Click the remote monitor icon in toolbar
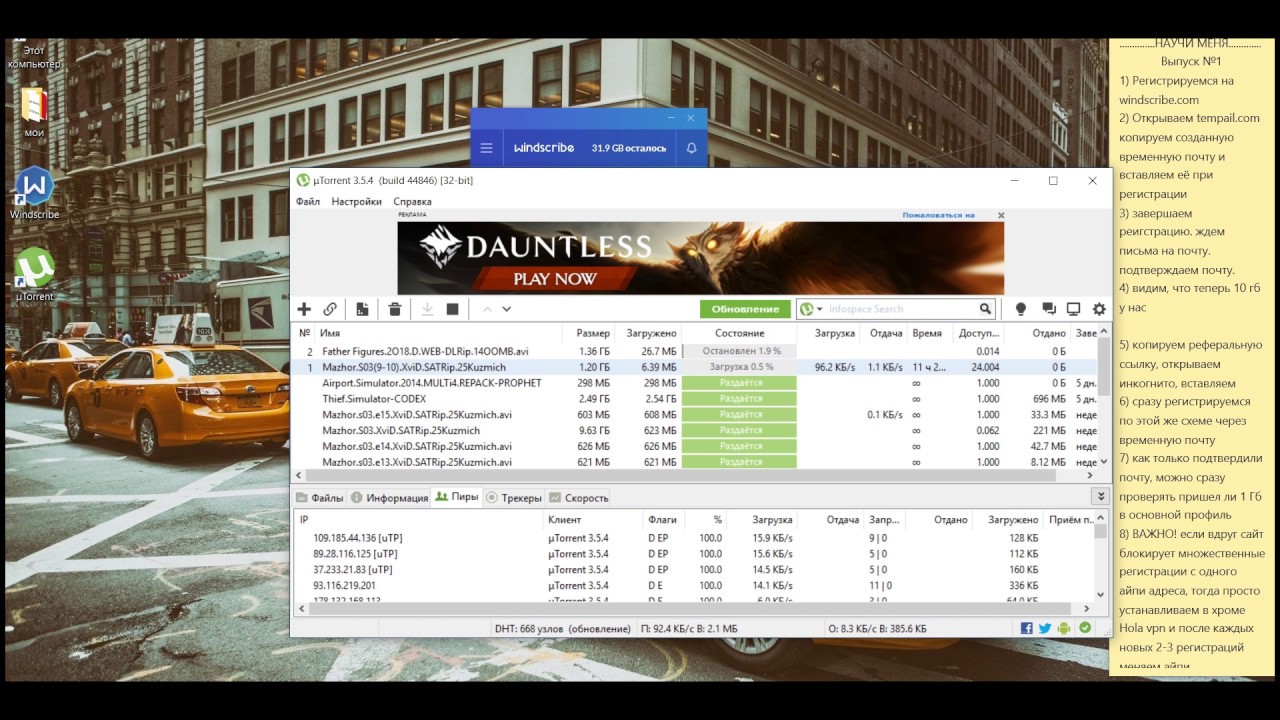The image size is (1280, 720). point(1073,309)
